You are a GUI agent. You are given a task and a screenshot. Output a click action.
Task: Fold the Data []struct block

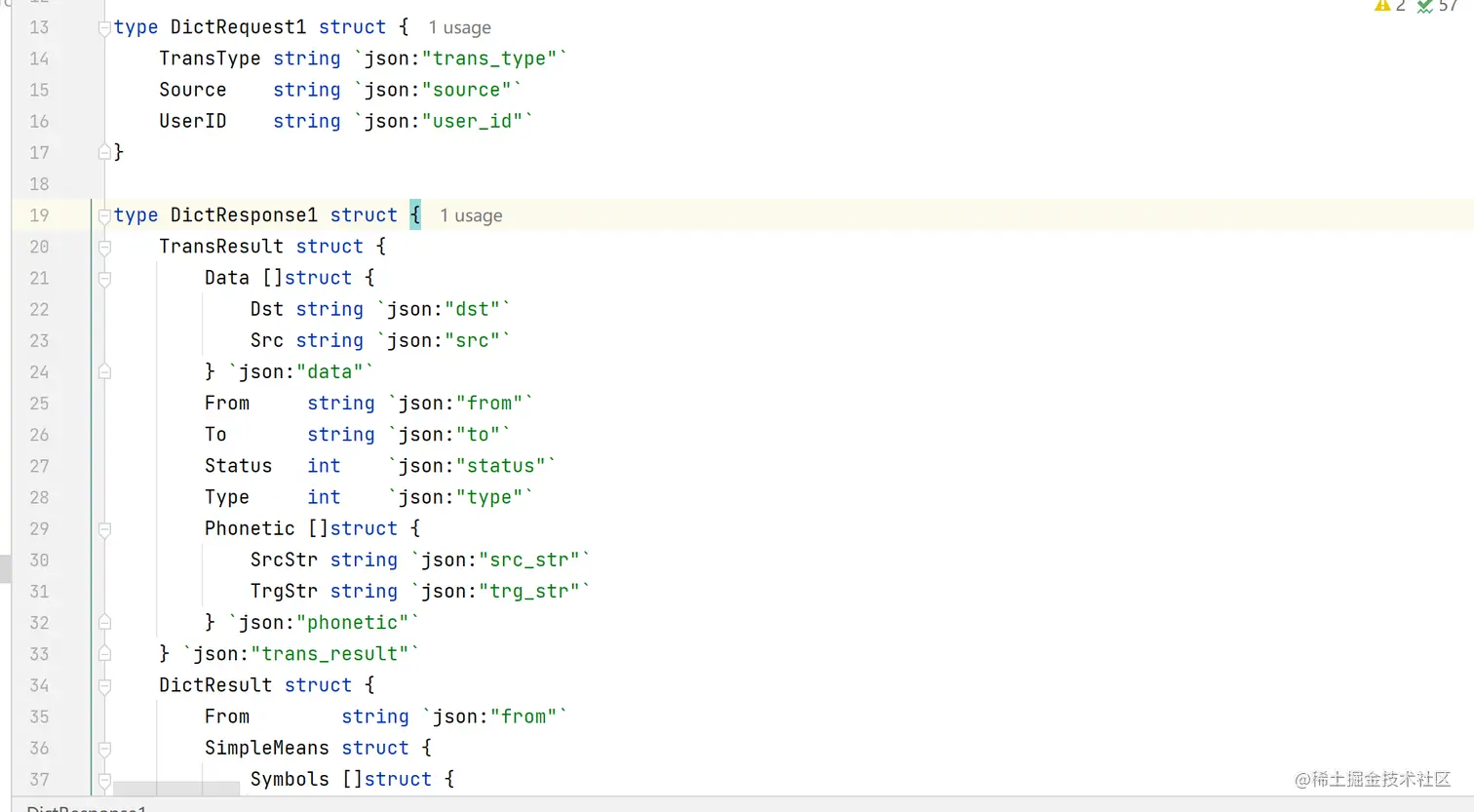(104, 279)
